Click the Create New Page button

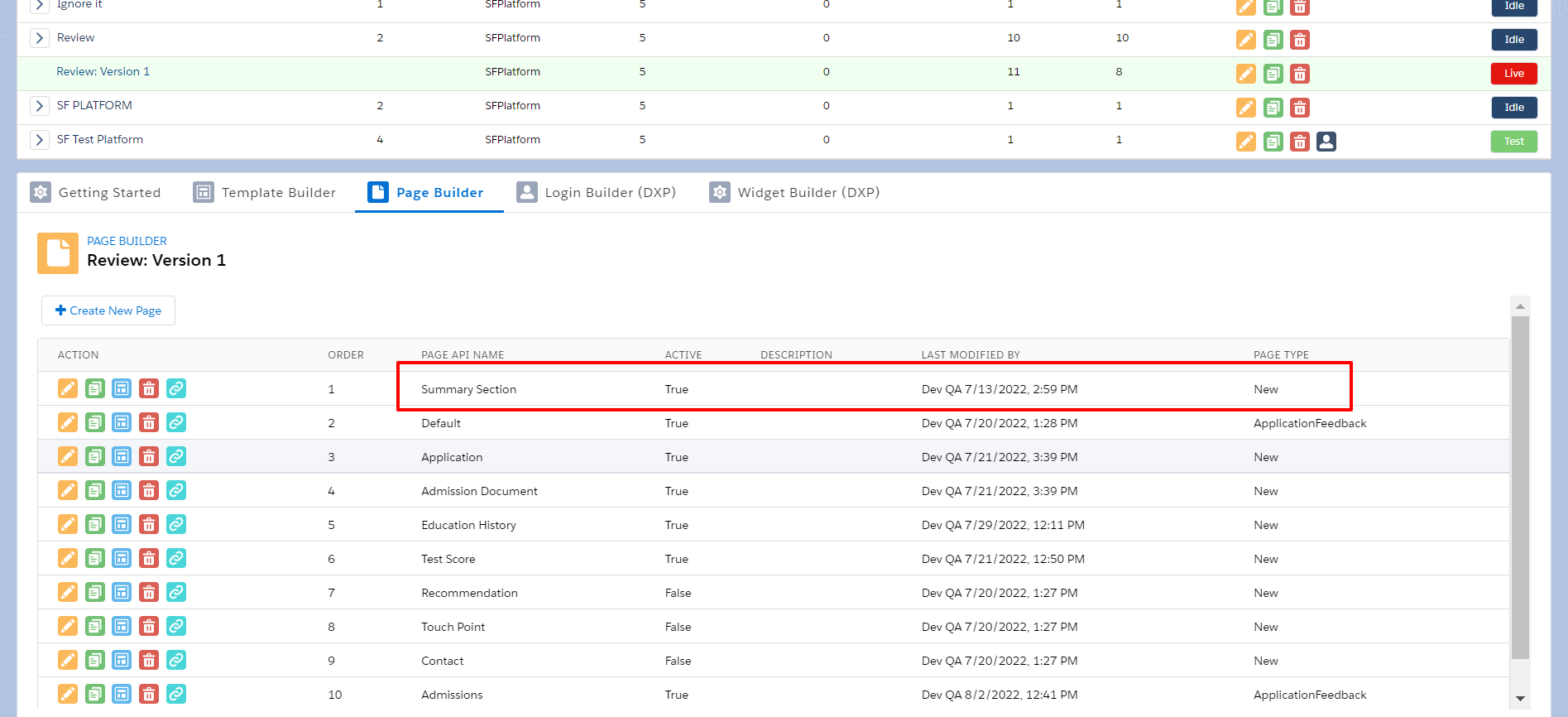point(108,310)
